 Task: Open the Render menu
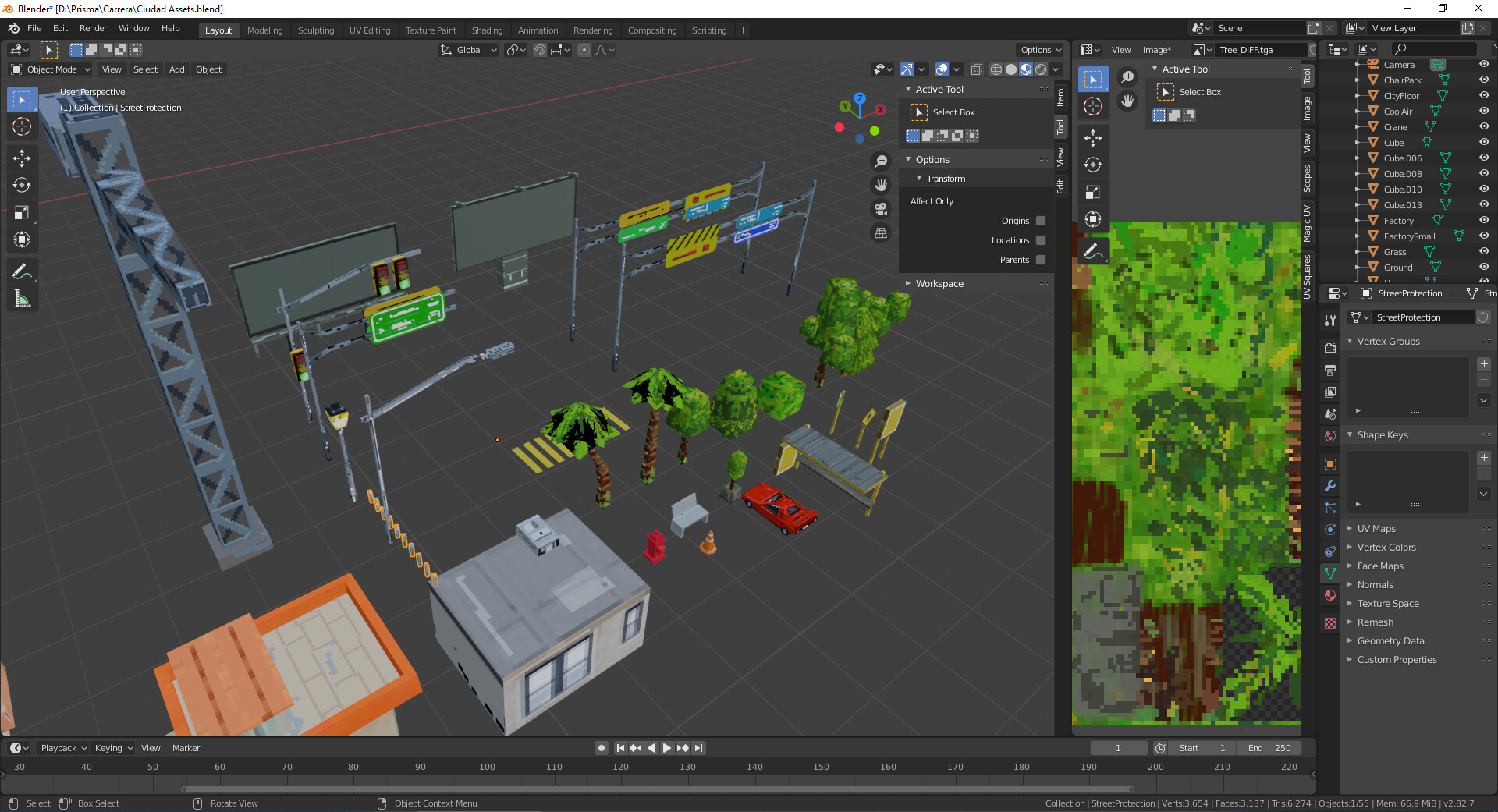pyautogui.click(x=93, y=28)
